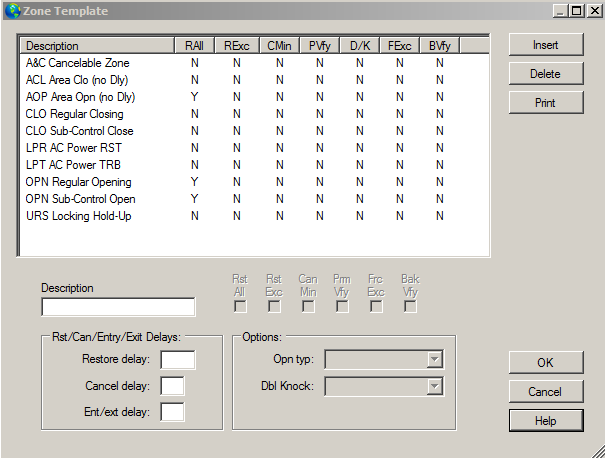The width and height of the screenshot is (605, 458).
Task: Click the Print button
Action: click(546, 103)
